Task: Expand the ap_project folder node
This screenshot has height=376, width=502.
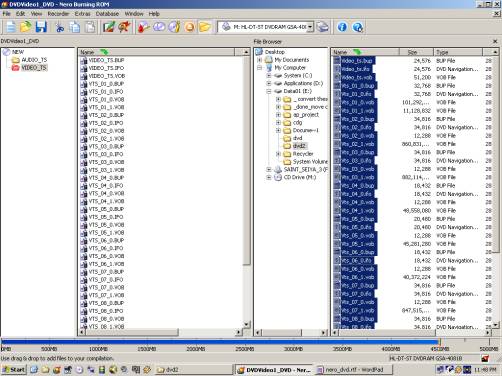Action: coord(278,115)
